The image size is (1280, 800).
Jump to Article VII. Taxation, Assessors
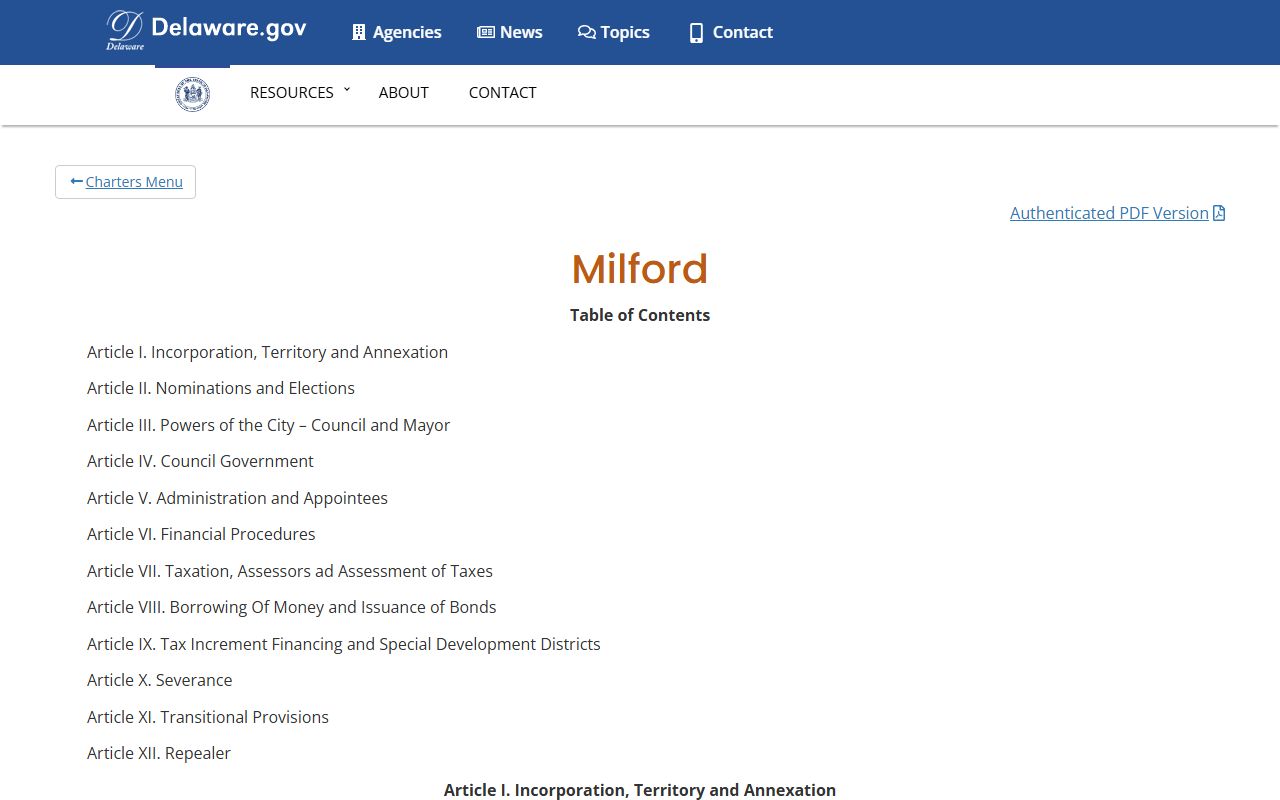290,571
